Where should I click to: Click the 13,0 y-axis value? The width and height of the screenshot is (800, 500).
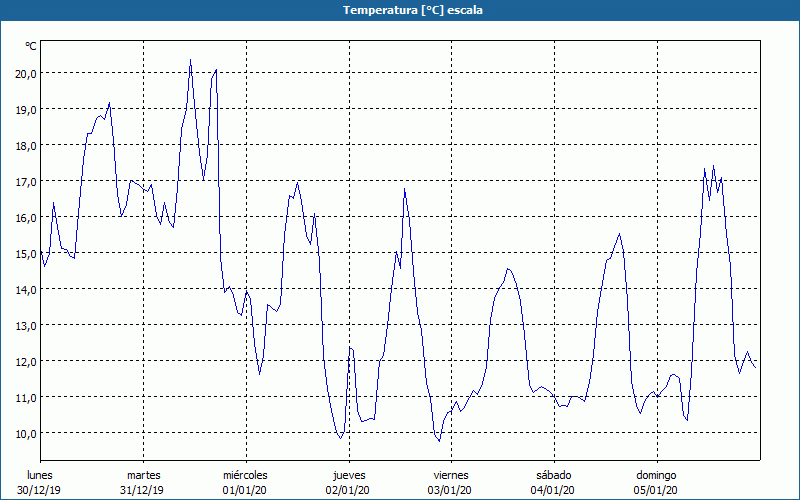pos(26,326)
